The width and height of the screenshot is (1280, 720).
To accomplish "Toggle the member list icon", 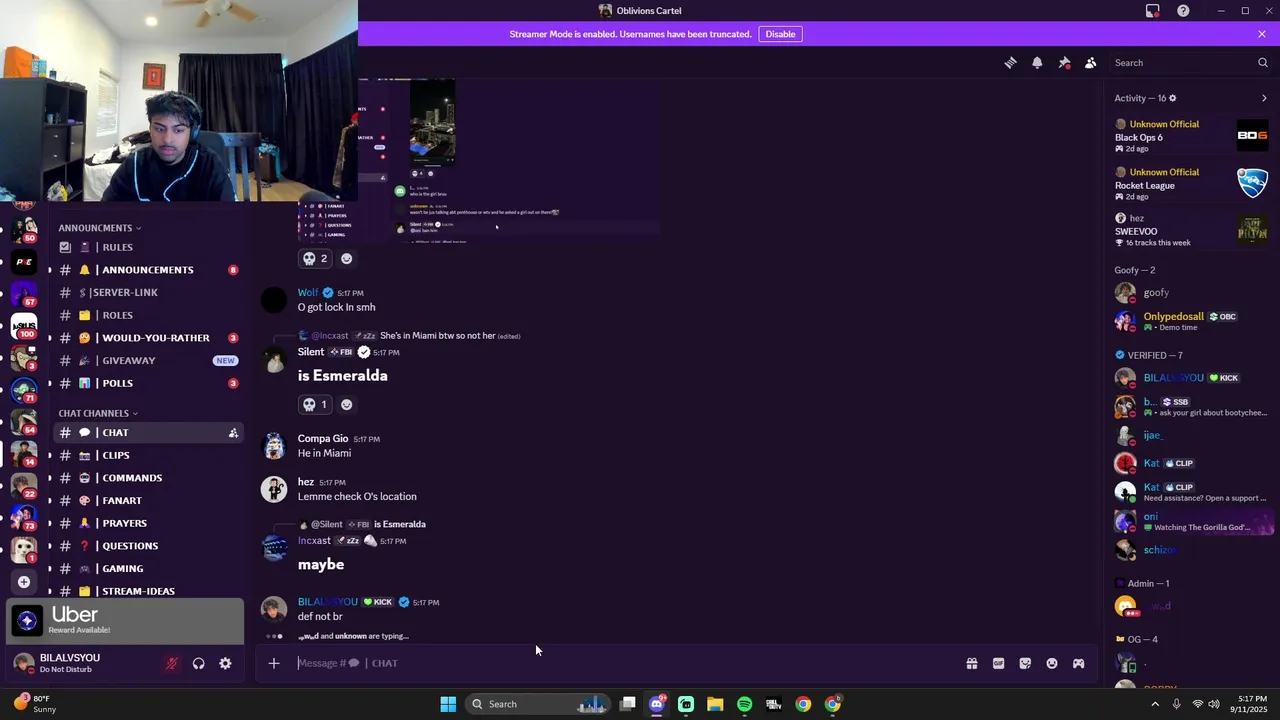I will pos(1090,62).
